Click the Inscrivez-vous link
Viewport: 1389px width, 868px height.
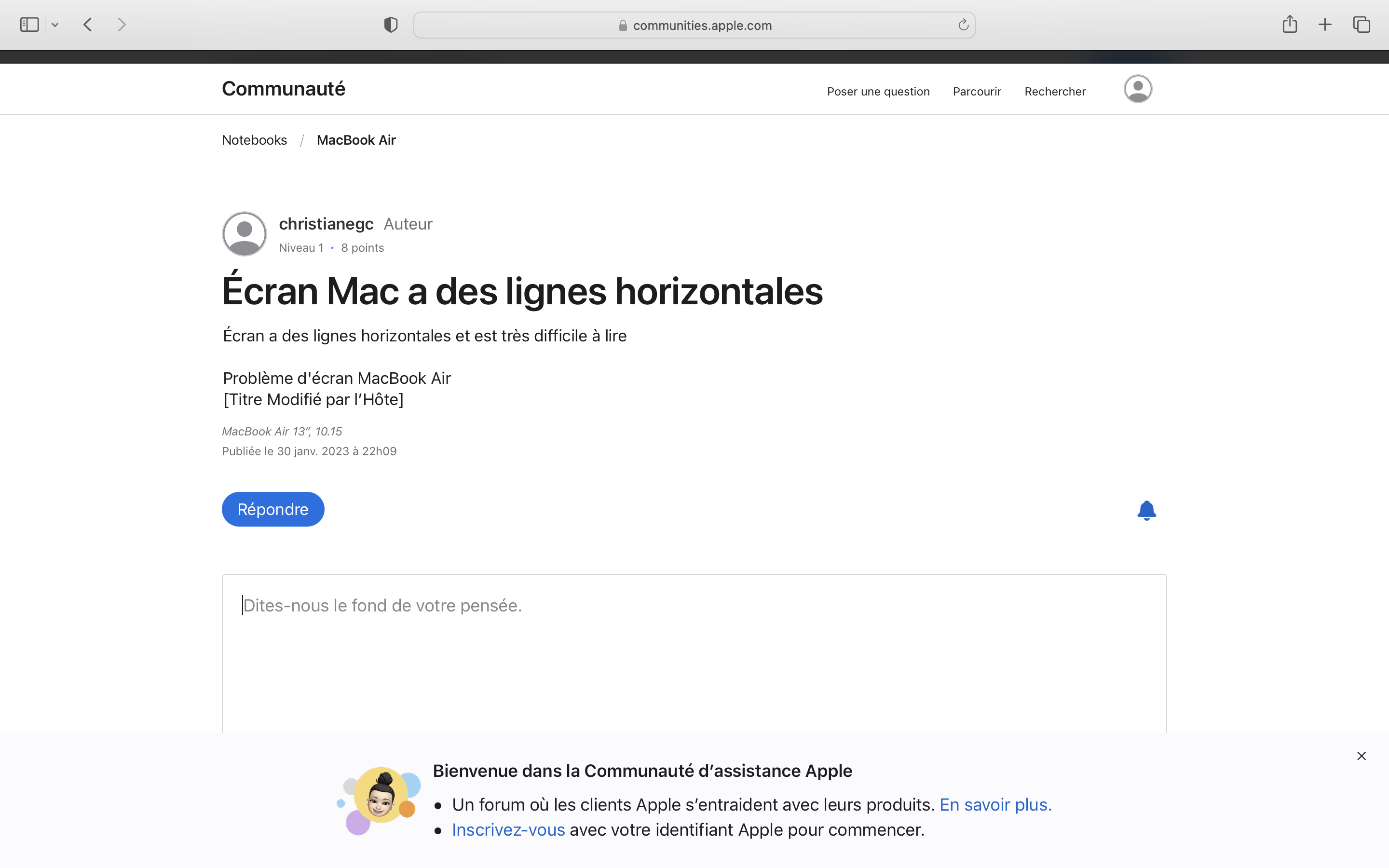508,830
